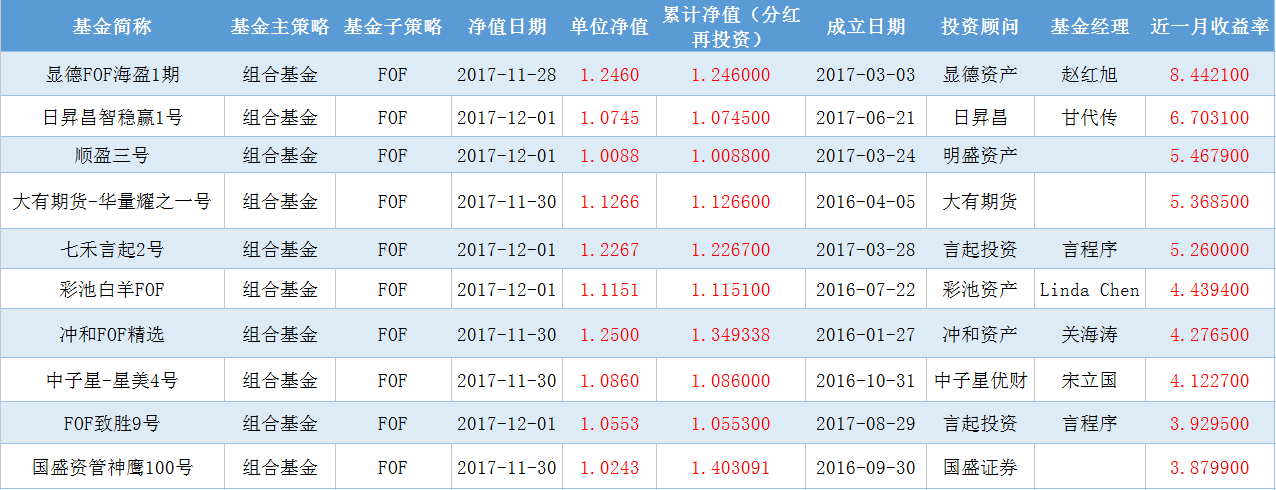
Task: Click adviser 彩池资产
Action: point(980,290)
